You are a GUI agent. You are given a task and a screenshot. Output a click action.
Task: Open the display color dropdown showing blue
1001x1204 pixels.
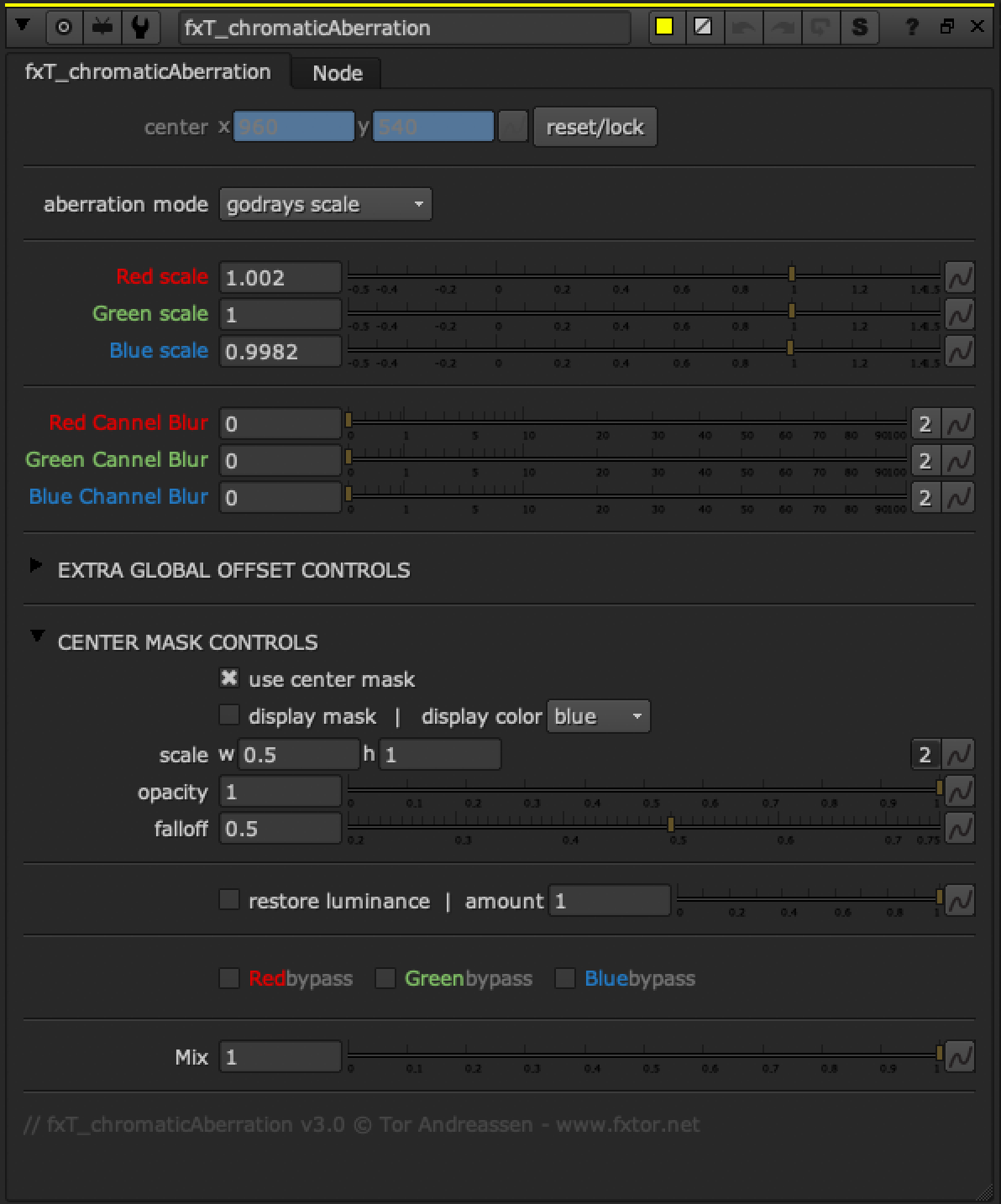pyautogui.click(x=598, y=715)
